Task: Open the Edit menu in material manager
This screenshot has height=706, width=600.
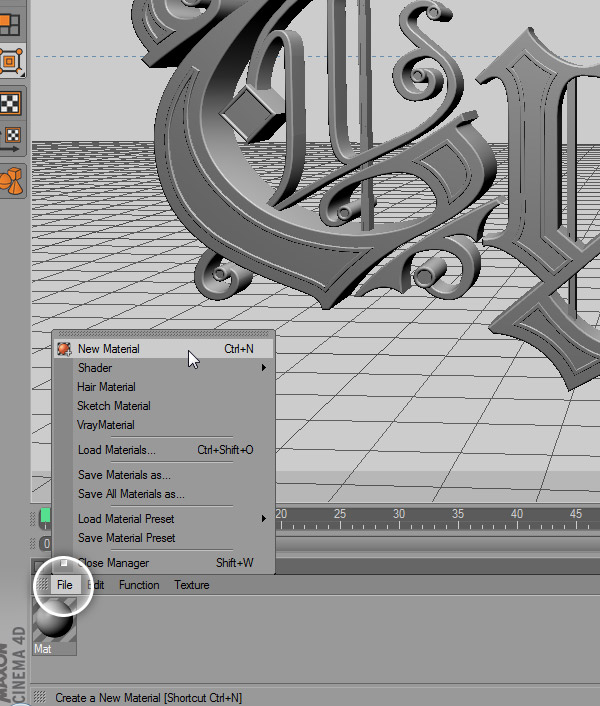Action: coord(95,585)
